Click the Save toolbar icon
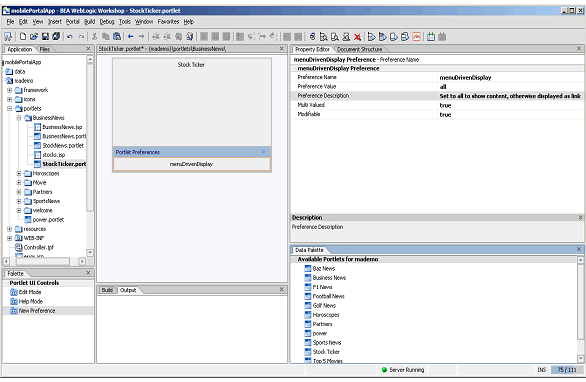The width and height of the screenshot is (586, 382). tap(45, 37)
